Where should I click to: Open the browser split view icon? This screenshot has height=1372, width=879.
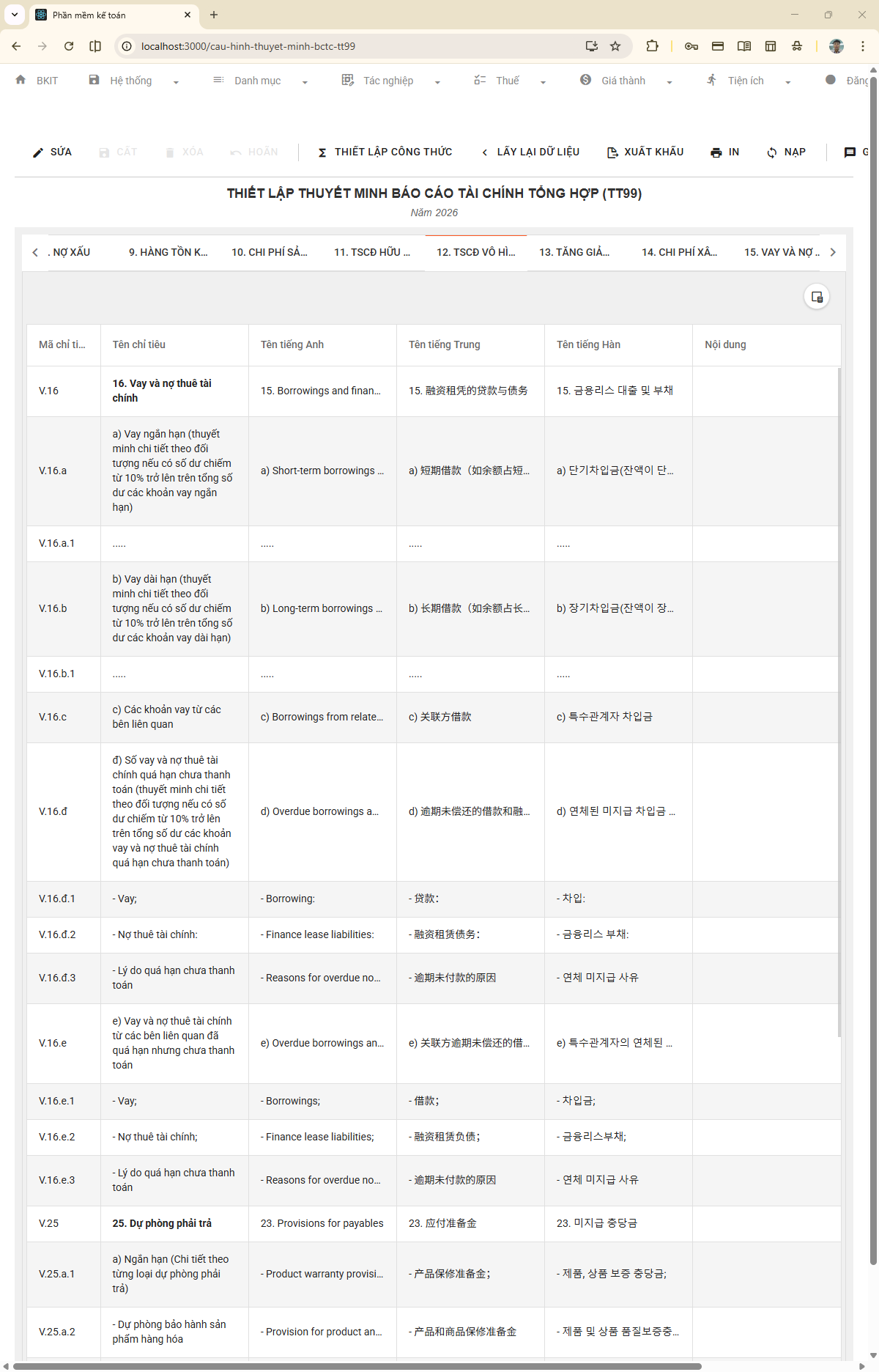95,46
